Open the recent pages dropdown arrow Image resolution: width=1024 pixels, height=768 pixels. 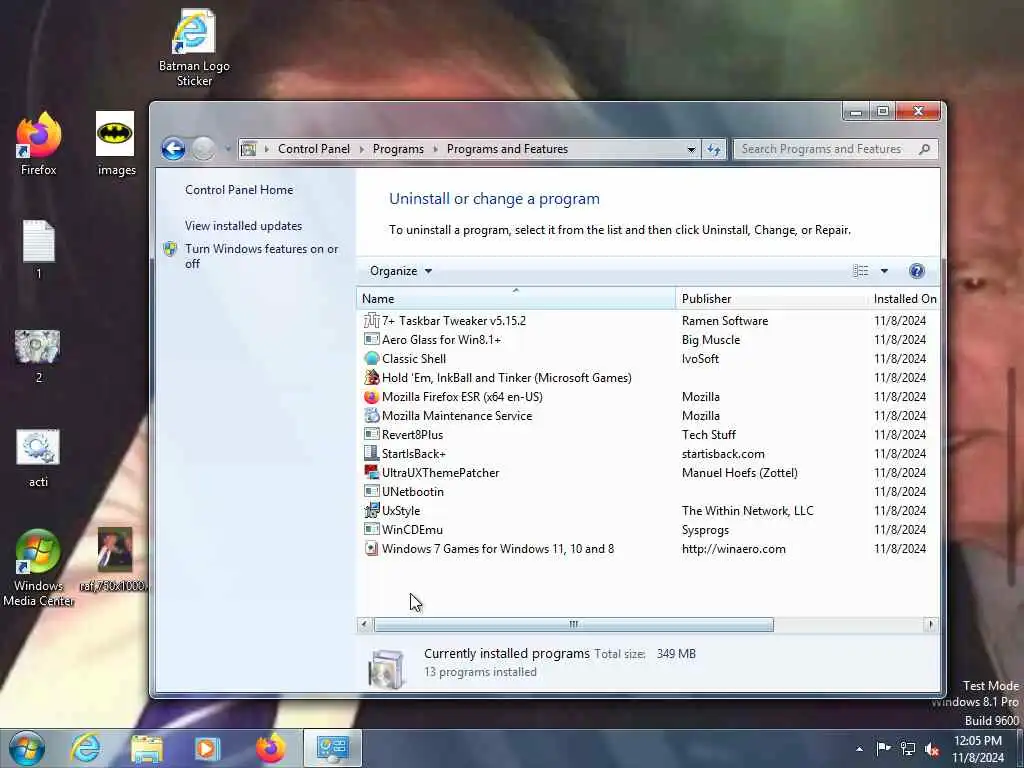tap(228, 149)
